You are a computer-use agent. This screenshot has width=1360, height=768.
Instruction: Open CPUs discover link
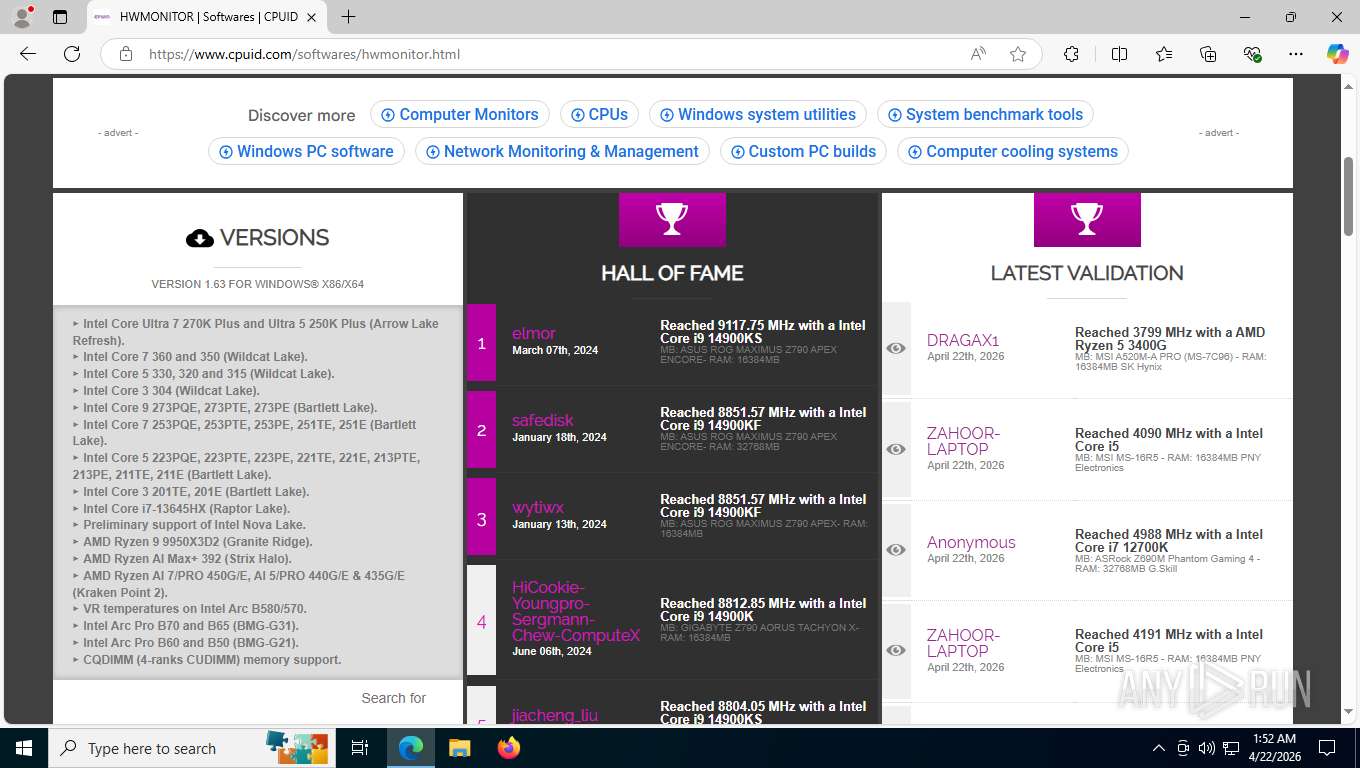(x=599, y=114)
